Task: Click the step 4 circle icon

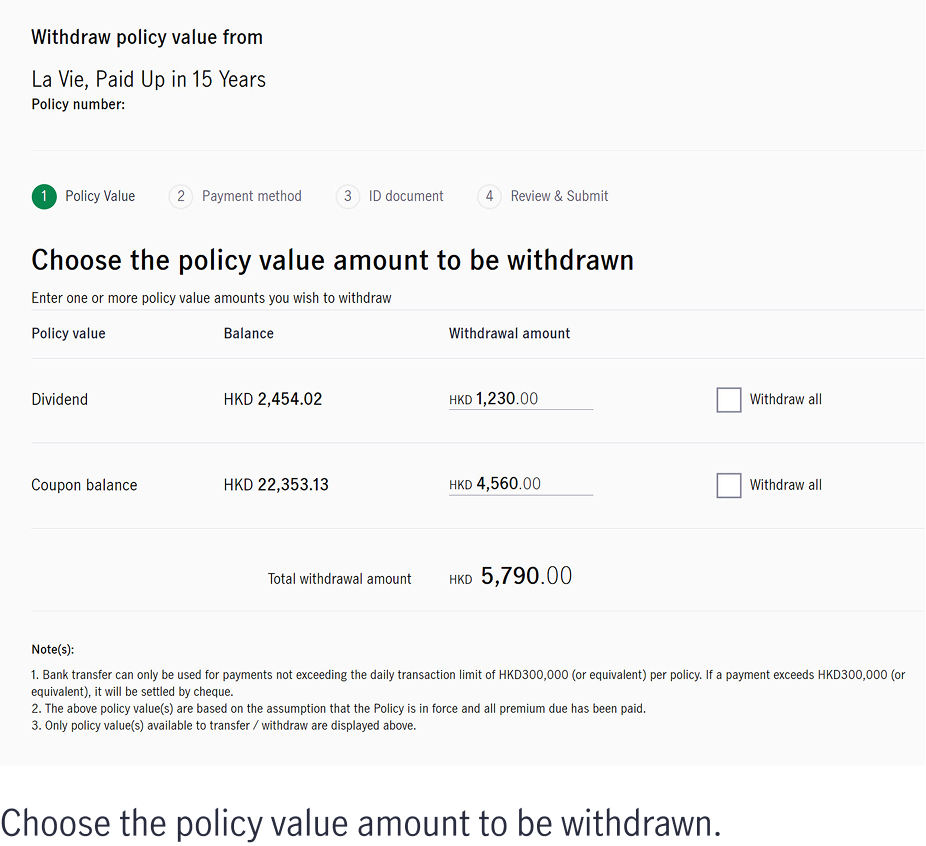Action: click(490, 197)
